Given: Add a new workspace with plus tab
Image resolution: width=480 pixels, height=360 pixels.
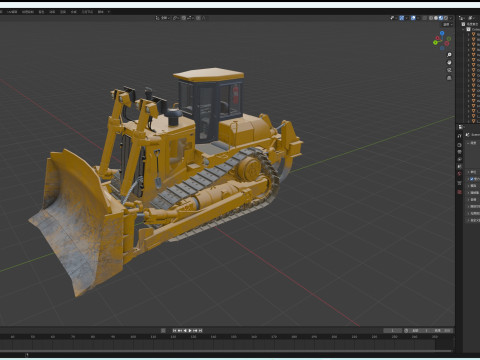Looking at the screenshot, I should tap(109, 12).
